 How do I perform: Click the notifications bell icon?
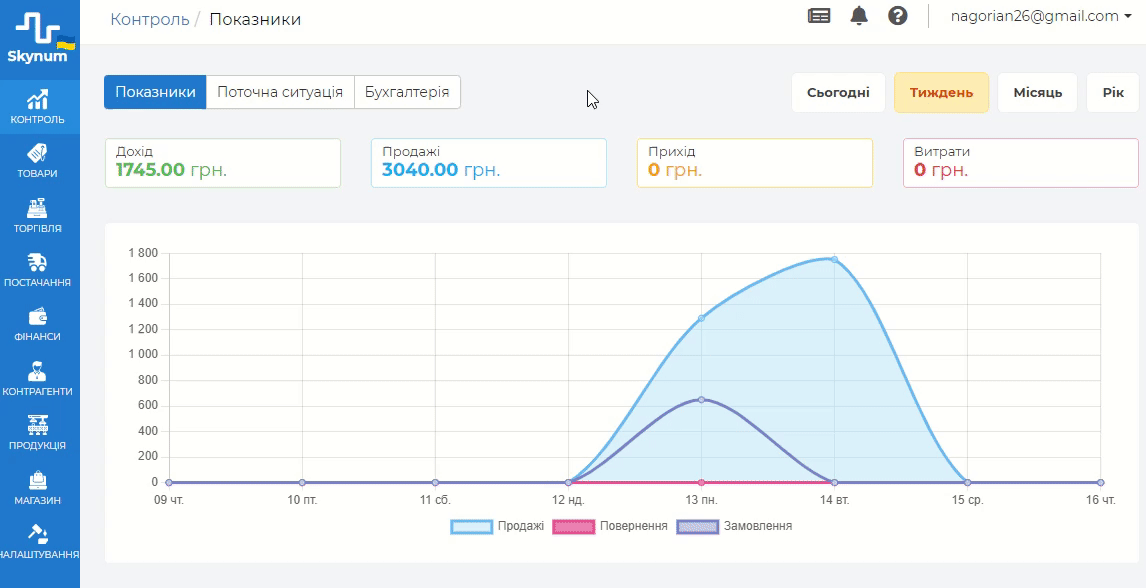point(859,16)
